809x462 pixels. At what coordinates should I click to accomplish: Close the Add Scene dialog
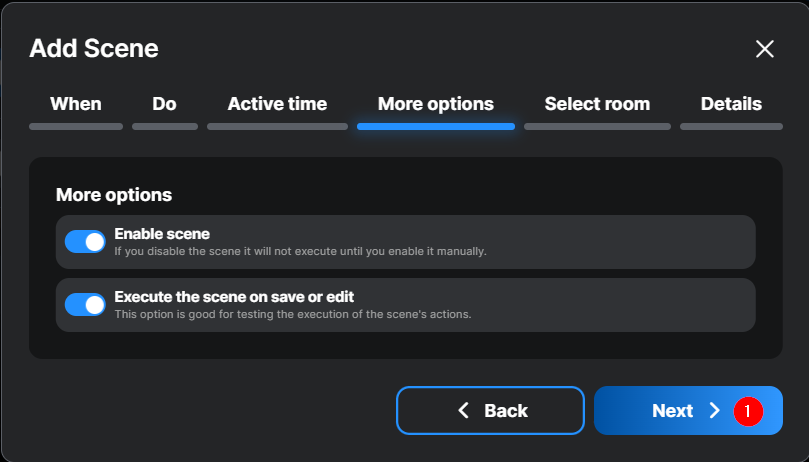765,49
